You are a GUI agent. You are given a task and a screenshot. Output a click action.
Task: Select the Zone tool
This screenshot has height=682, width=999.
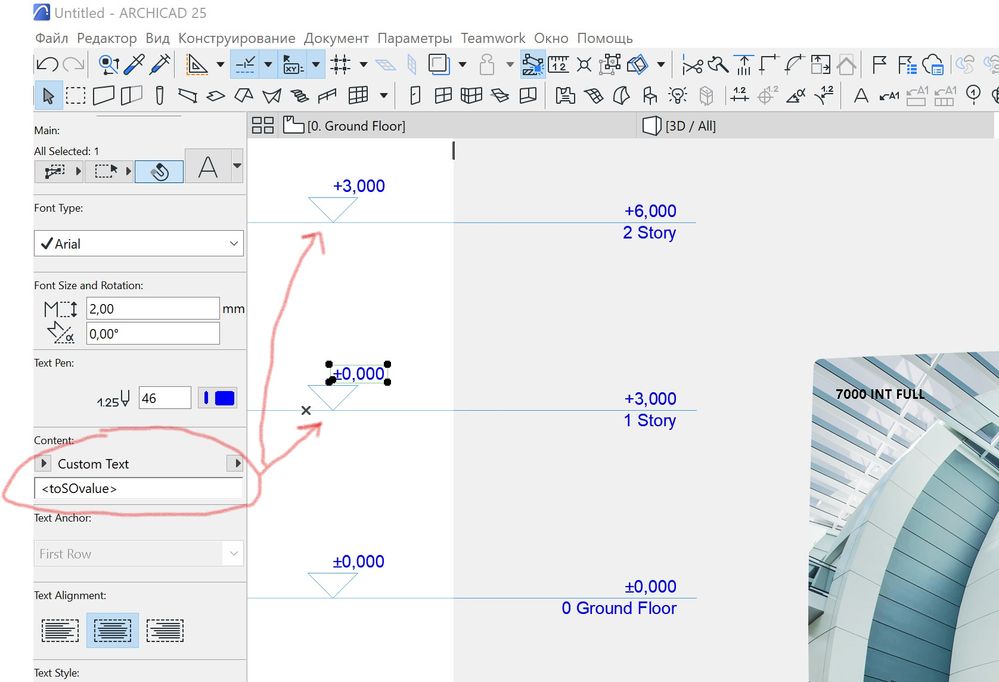click(x=565, y=96)
